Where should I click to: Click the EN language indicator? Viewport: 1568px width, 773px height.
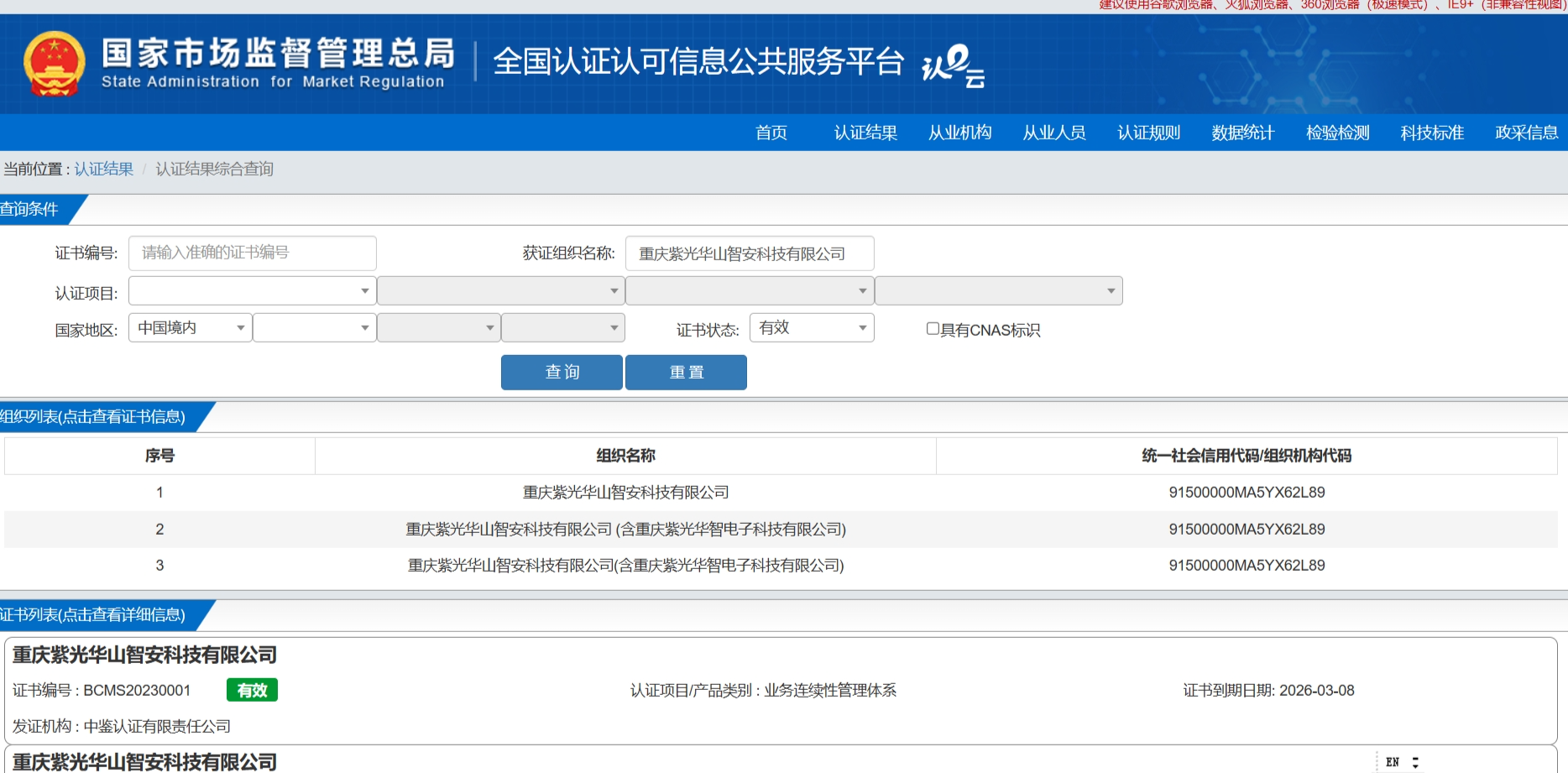(x=1393, y=762)
